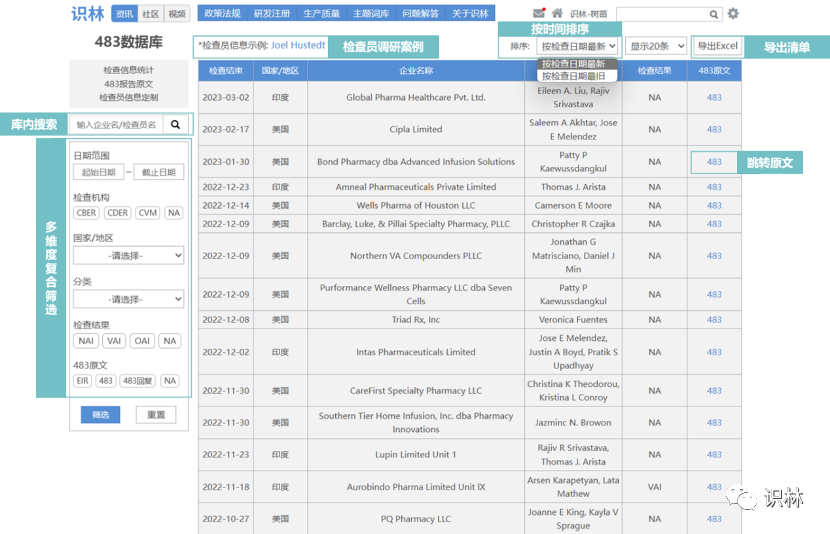Toggle CDER inspection agency filter
The width and height of the screenshot is (830, 534).
[118, 213]
